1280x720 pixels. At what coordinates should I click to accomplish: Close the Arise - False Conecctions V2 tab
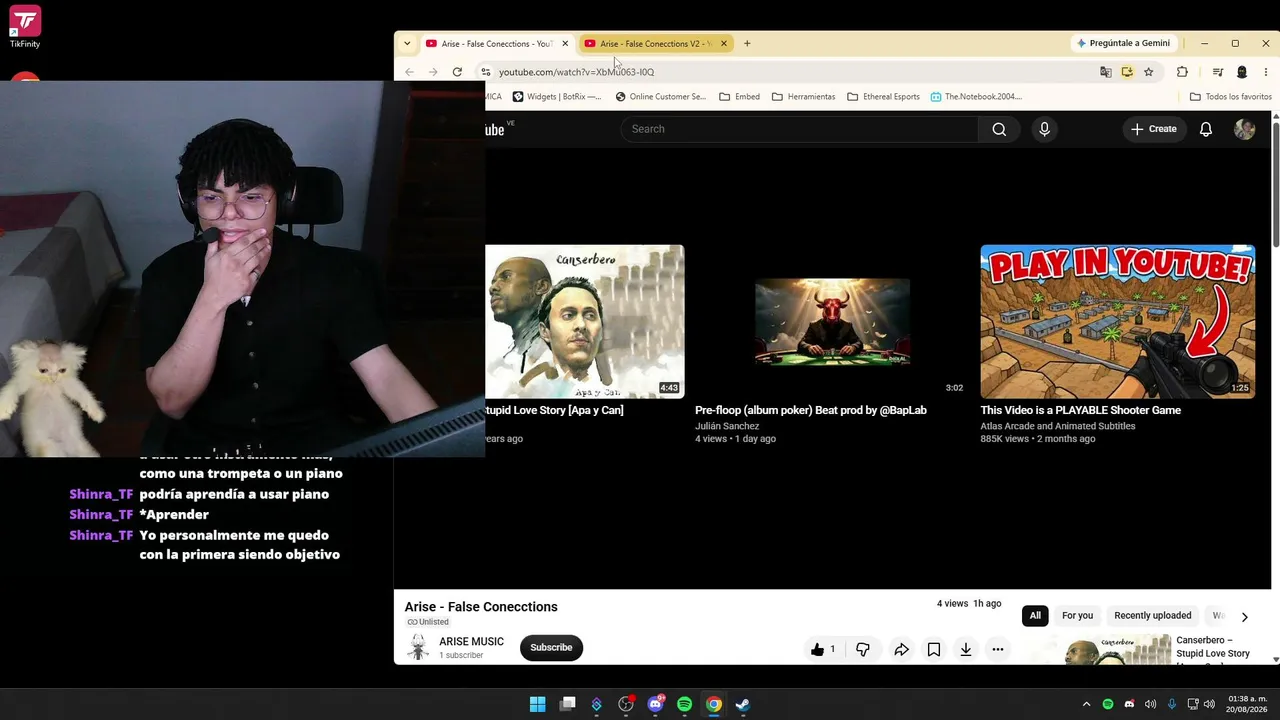tap(723, 44)
